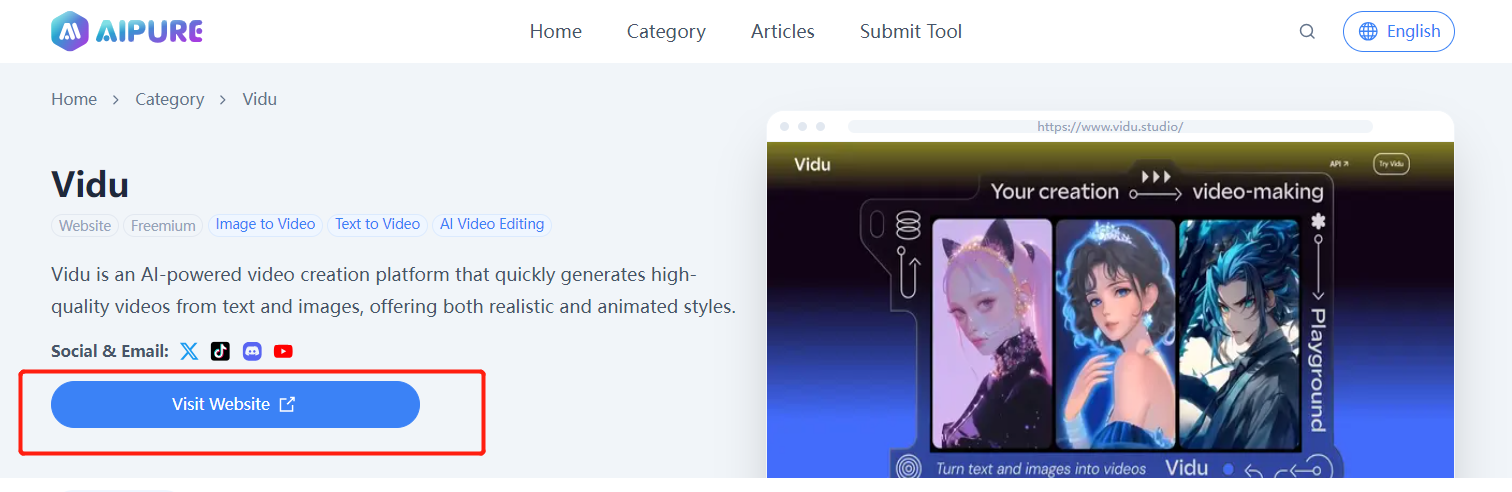Image resolution: width=1512 pixels, height=492 pixels.
Task: Open Vidu's X (Twitter) profile icon
Action: pos(189,351)
